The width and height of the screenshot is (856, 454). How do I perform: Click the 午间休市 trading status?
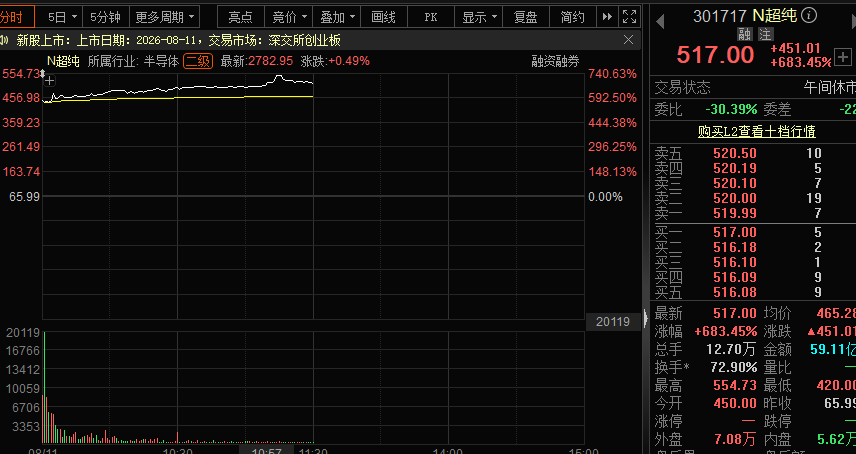829,87
